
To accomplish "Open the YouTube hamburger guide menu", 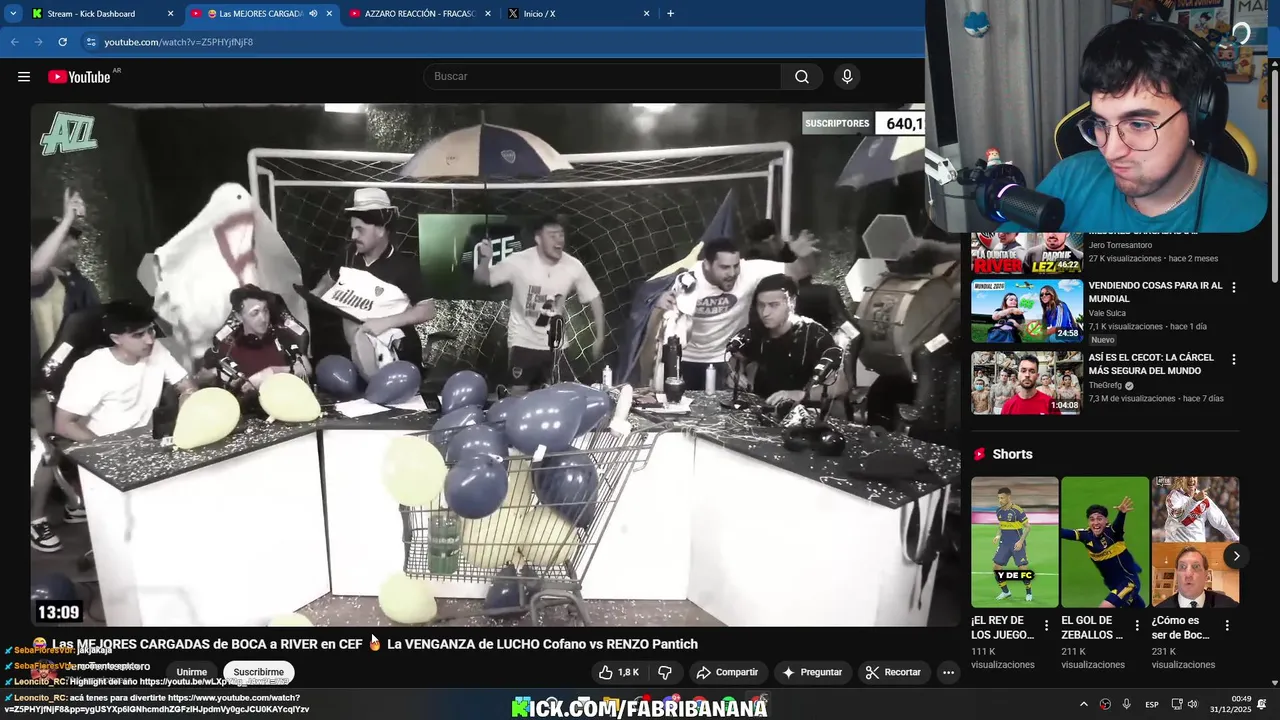I will point(24,77).
